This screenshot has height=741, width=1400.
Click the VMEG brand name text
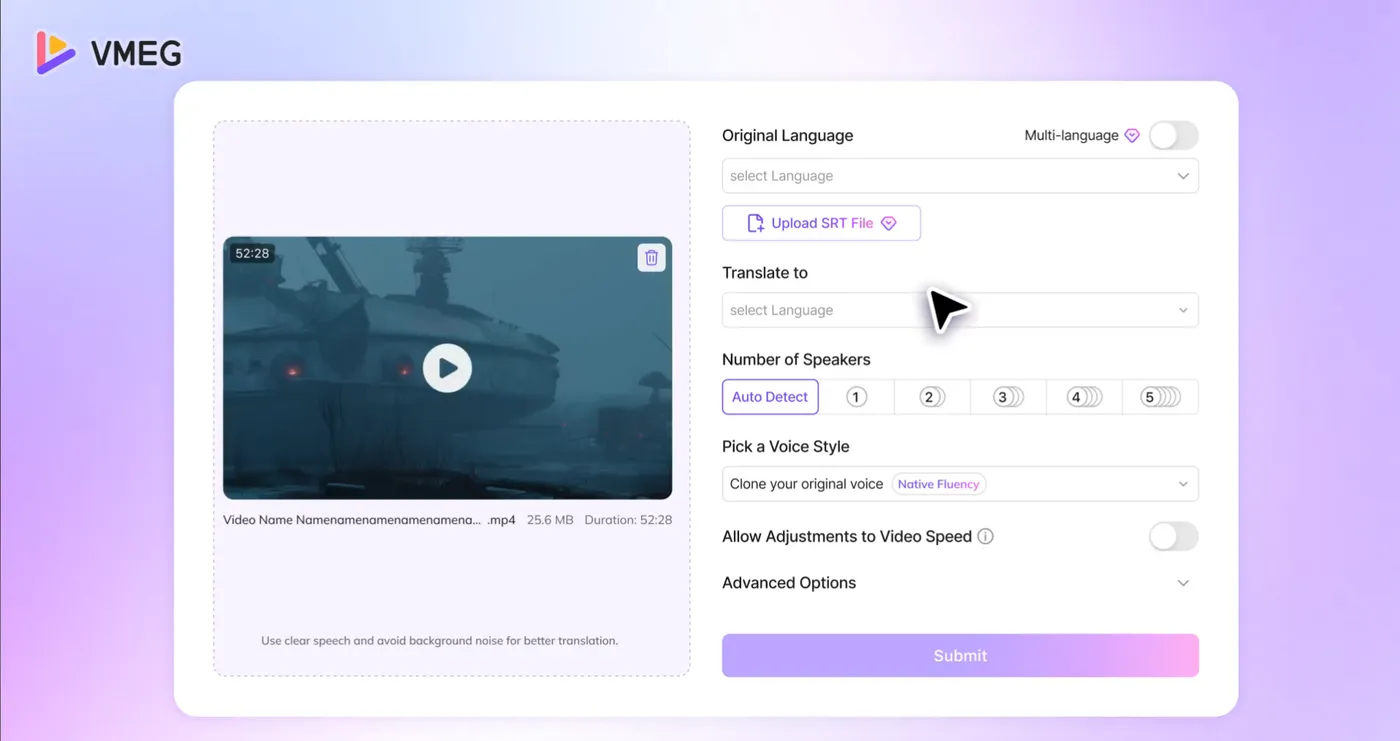coord(136,53)
